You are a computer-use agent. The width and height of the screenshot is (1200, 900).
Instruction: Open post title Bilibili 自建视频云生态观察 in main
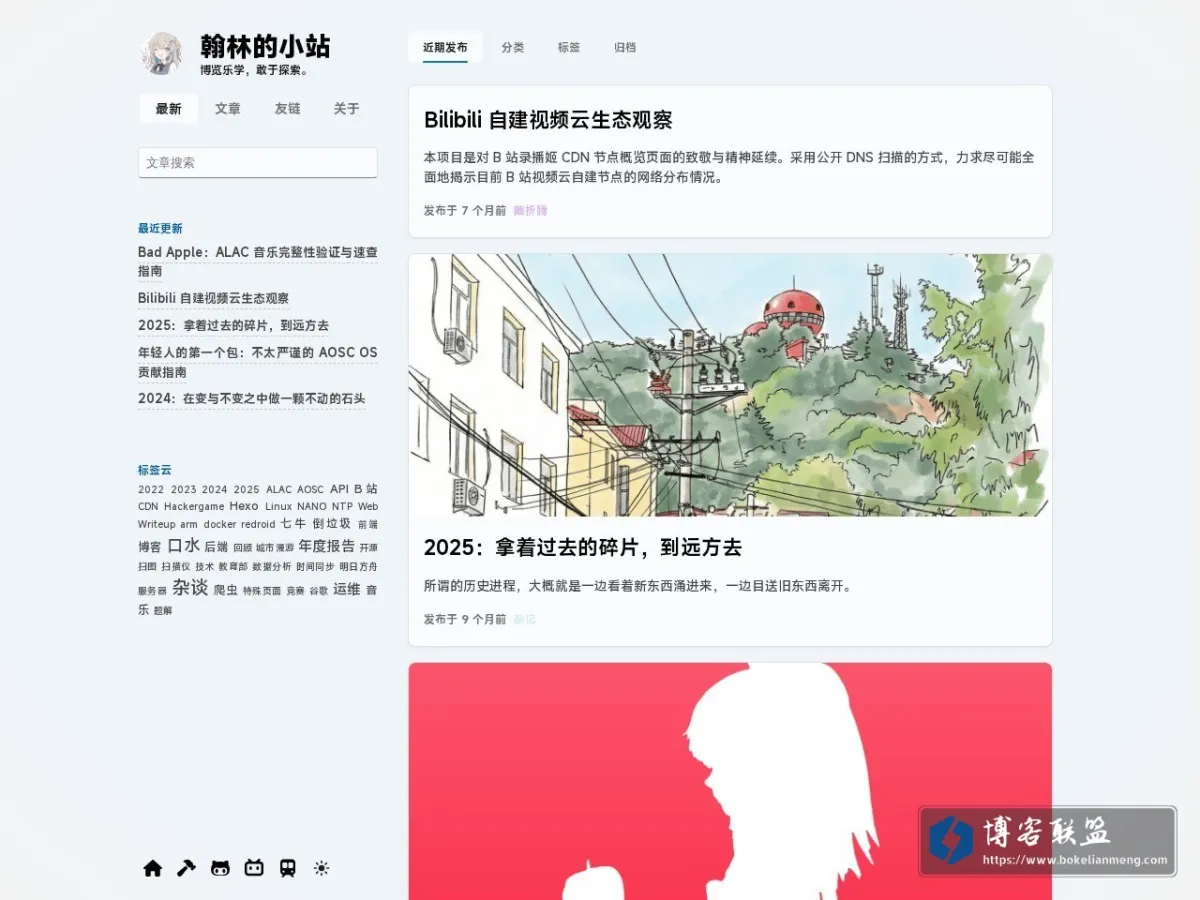548,120
